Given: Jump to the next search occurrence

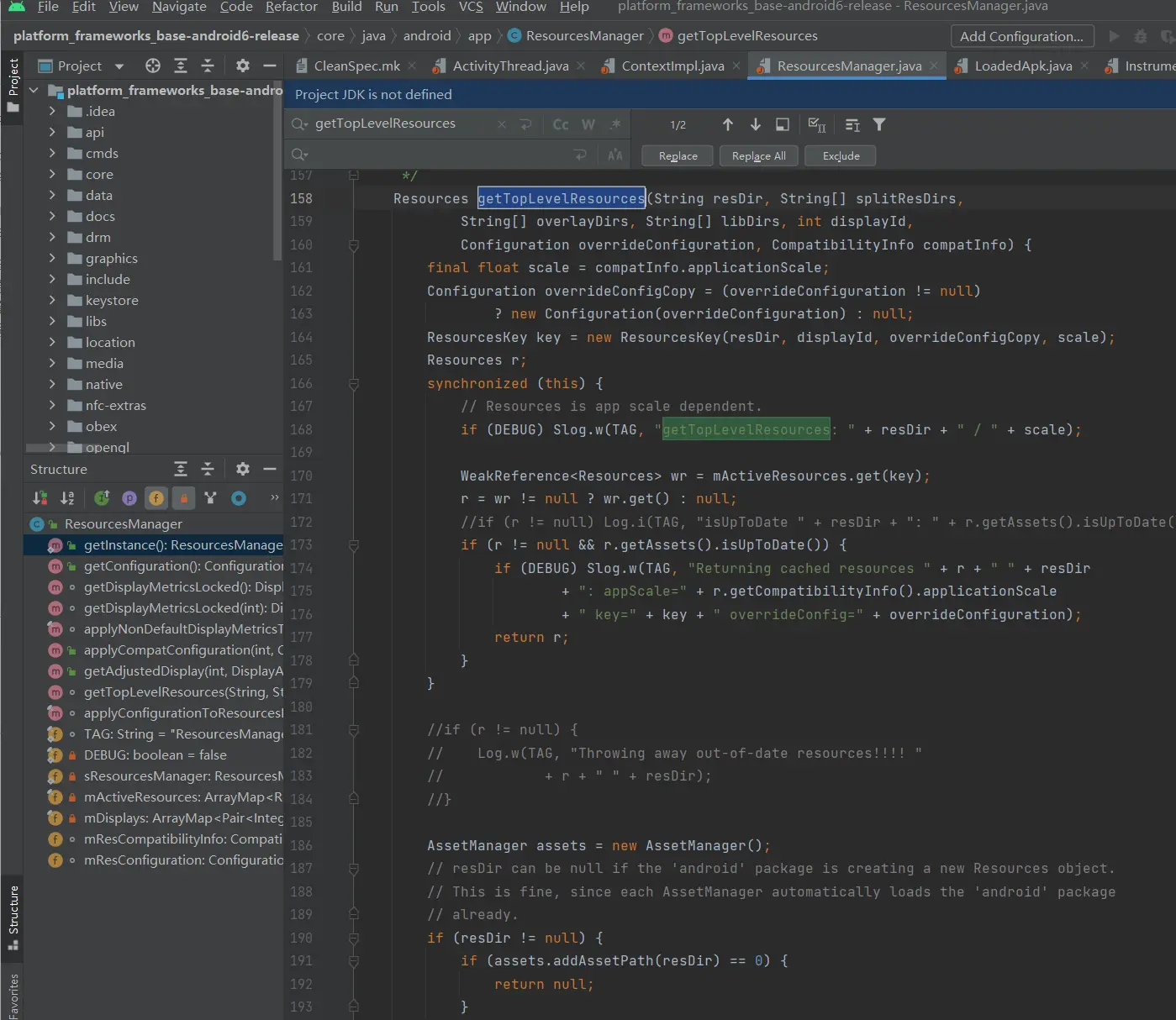Looking at the screenshot, I should pyautogui.click(x=755, y=124).
